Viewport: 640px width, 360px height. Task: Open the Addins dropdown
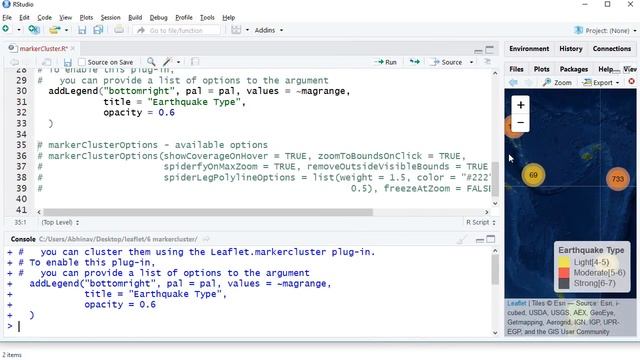(269, 30)
